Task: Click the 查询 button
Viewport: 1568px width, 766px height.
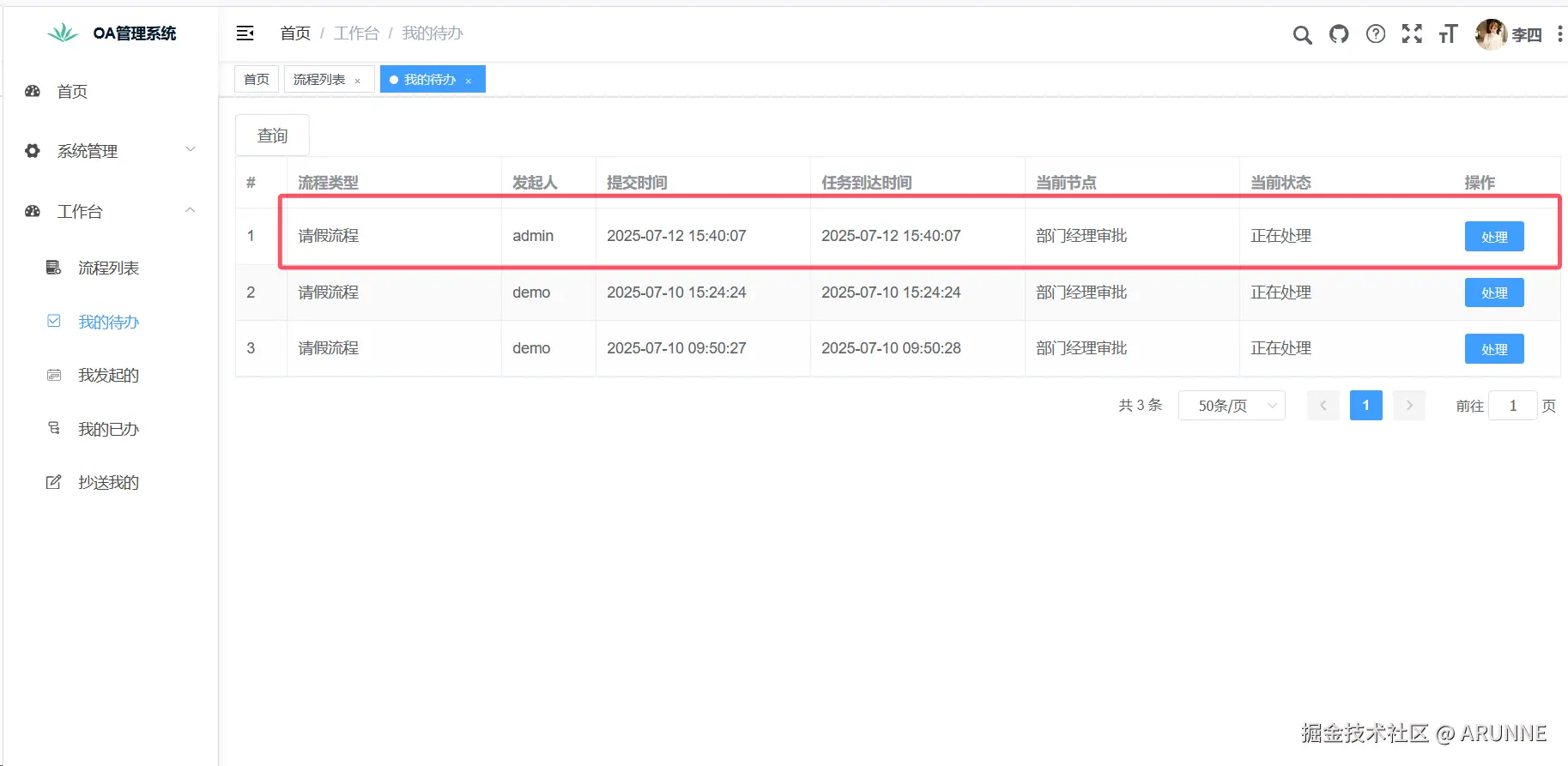Action: coord(272,136)
